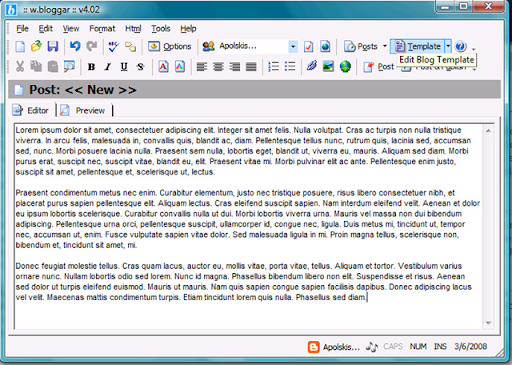Run spell check from the toolbar

[x=113, y=46]
